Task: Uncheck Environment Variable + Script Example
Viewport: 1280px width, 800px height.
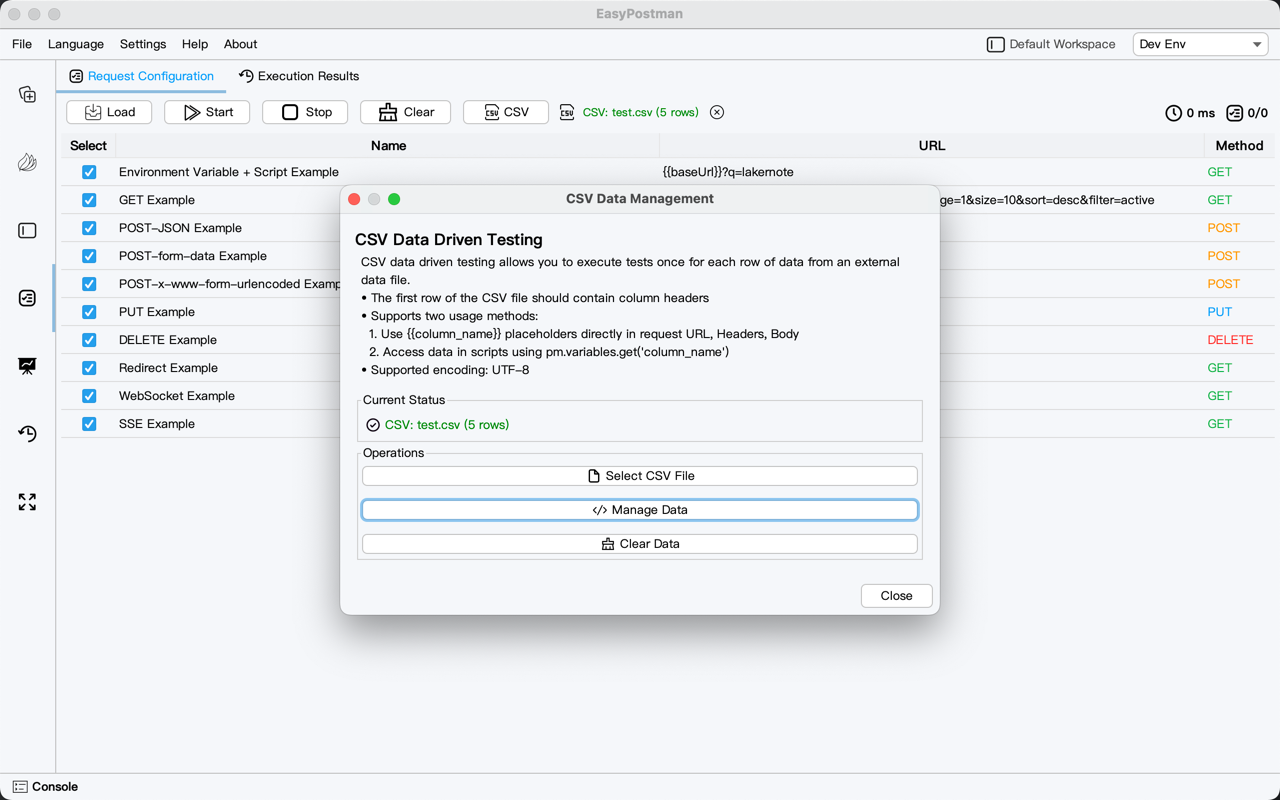Action: (89, 172)
